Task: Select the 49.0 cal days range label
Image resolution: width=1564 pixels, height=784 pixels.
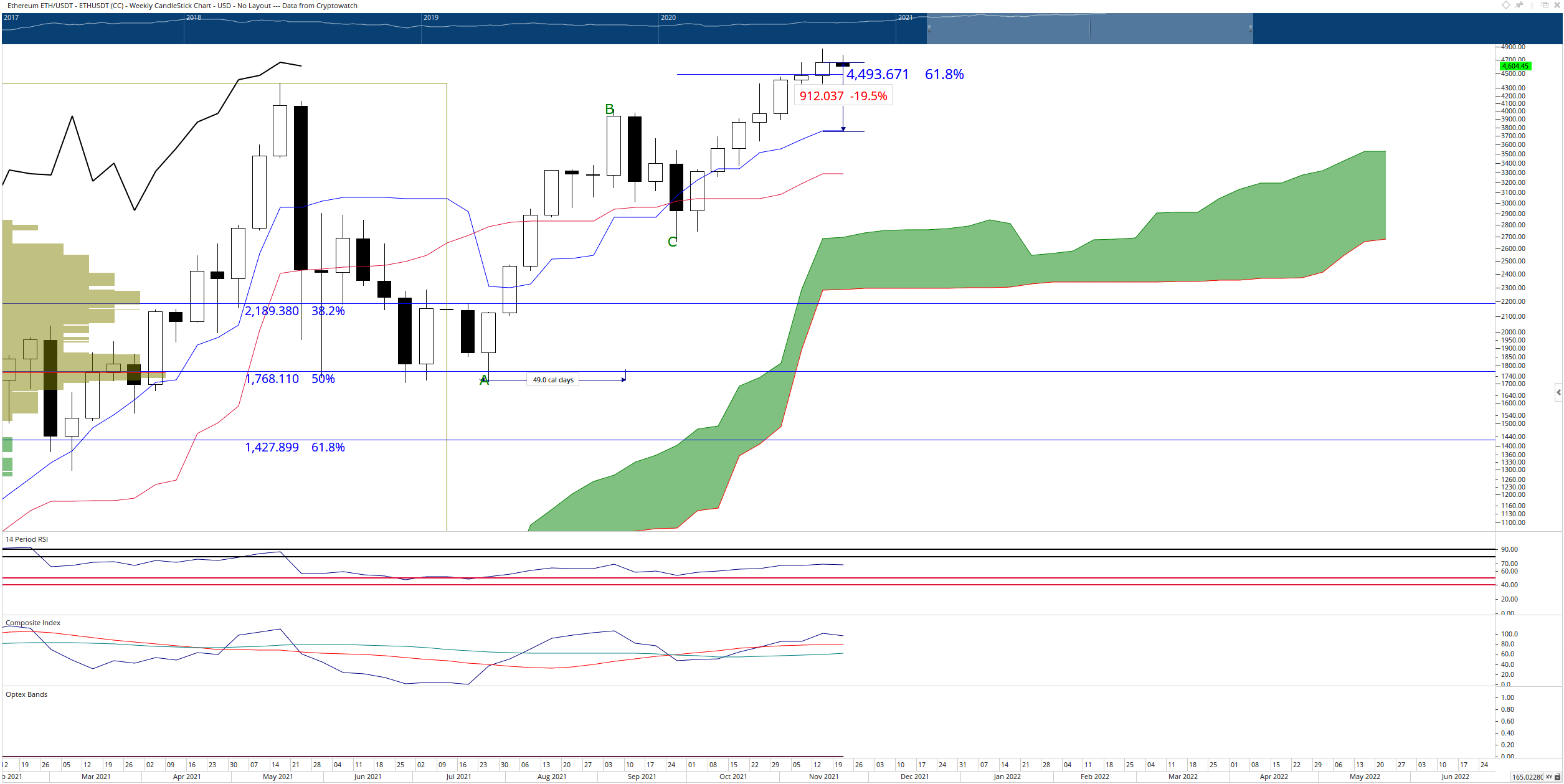Action: click(x=553, y=380)
